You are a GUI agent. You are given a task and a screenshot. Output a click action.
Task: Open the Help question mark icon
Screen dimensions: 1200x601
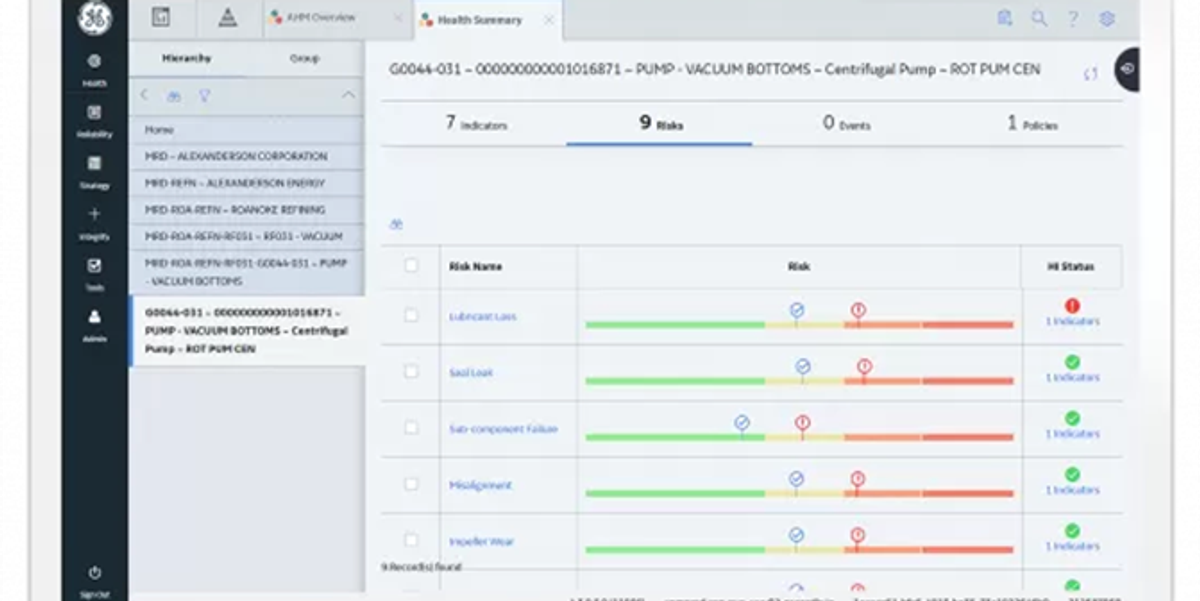click(x=1073, y=19)
